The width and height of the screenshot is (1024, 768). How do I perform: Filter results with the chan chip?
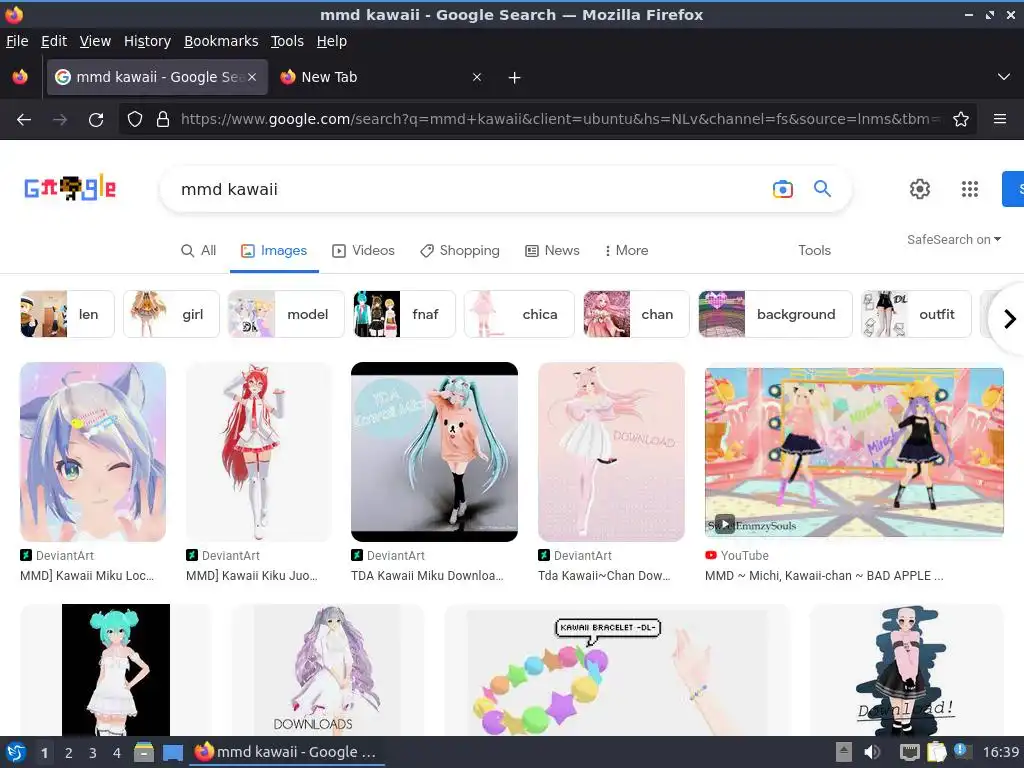[636, 314]
